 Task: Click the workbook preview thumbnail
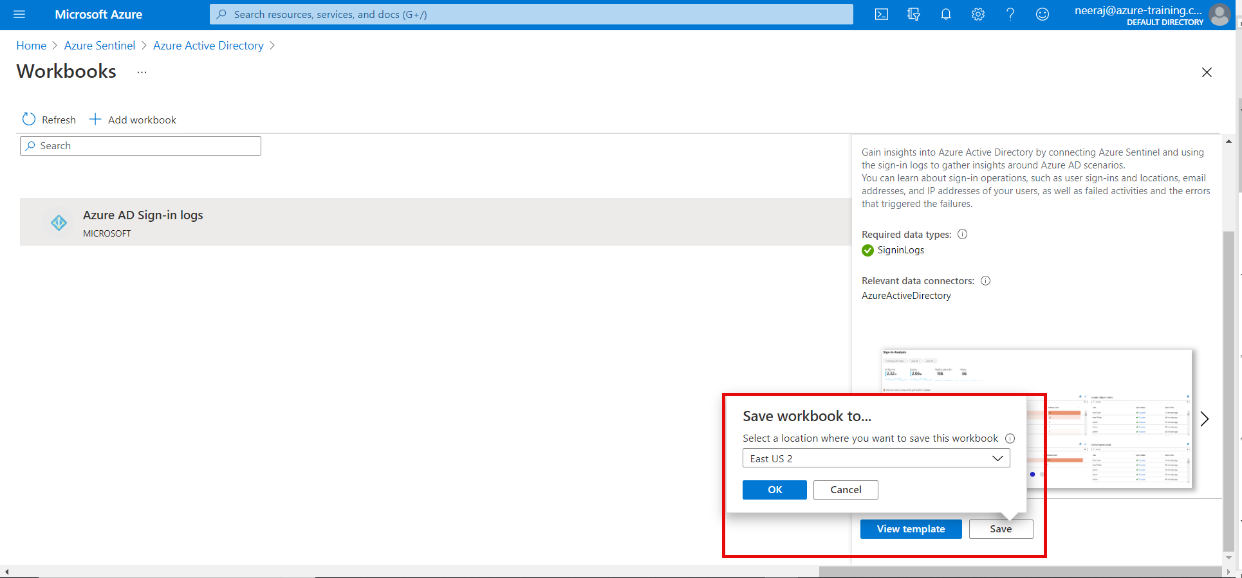[x=1038, y=419]
